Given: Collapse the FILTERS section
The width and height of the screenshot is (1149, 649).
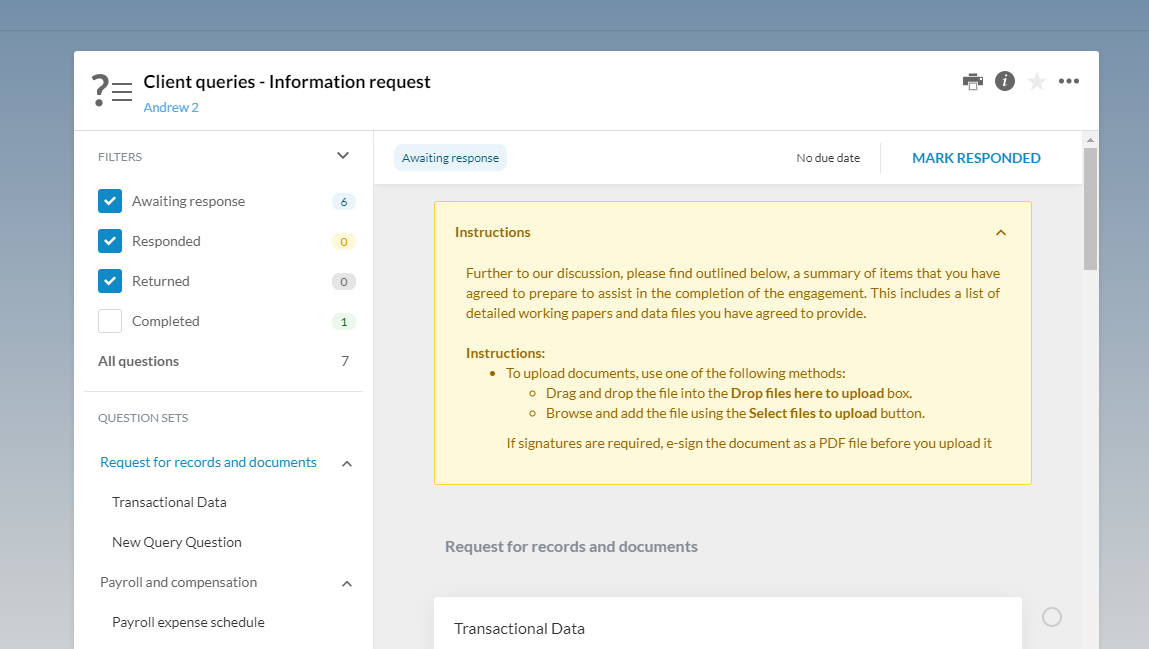Looking at the screenshot, I should 343,156.
